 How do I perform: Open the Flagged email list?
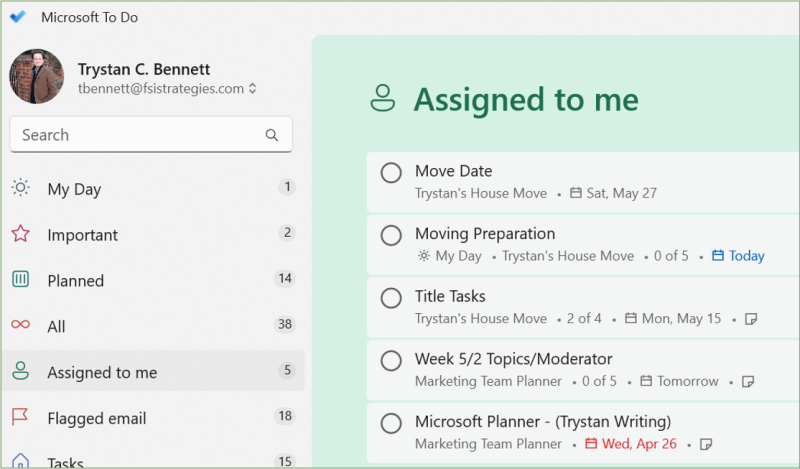(x=153, y=417)
